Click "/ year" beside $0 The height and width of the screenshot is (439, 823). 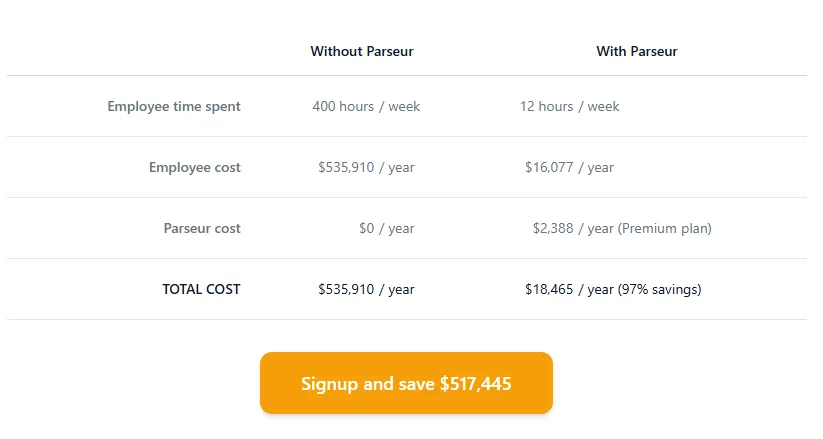coord(397,228)
